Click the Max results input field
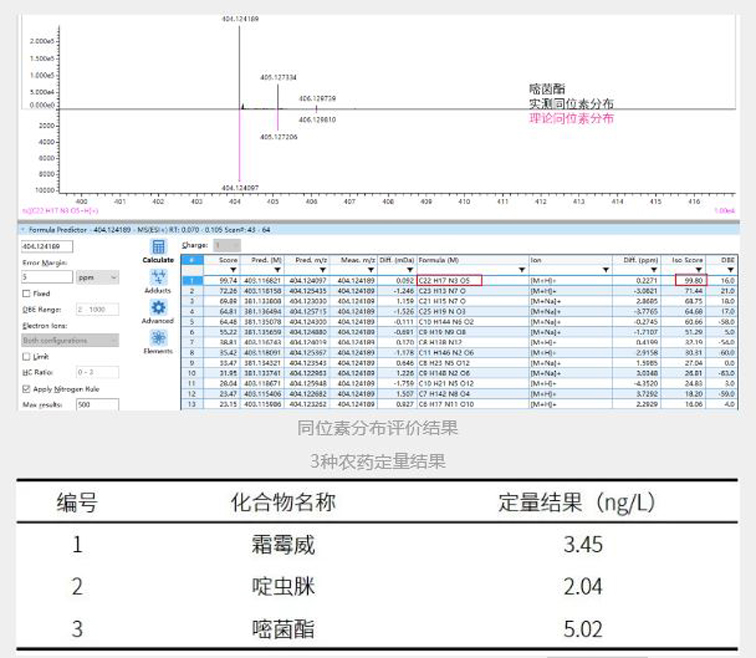This screenshot has width=756, height=658. coord(97,404)
